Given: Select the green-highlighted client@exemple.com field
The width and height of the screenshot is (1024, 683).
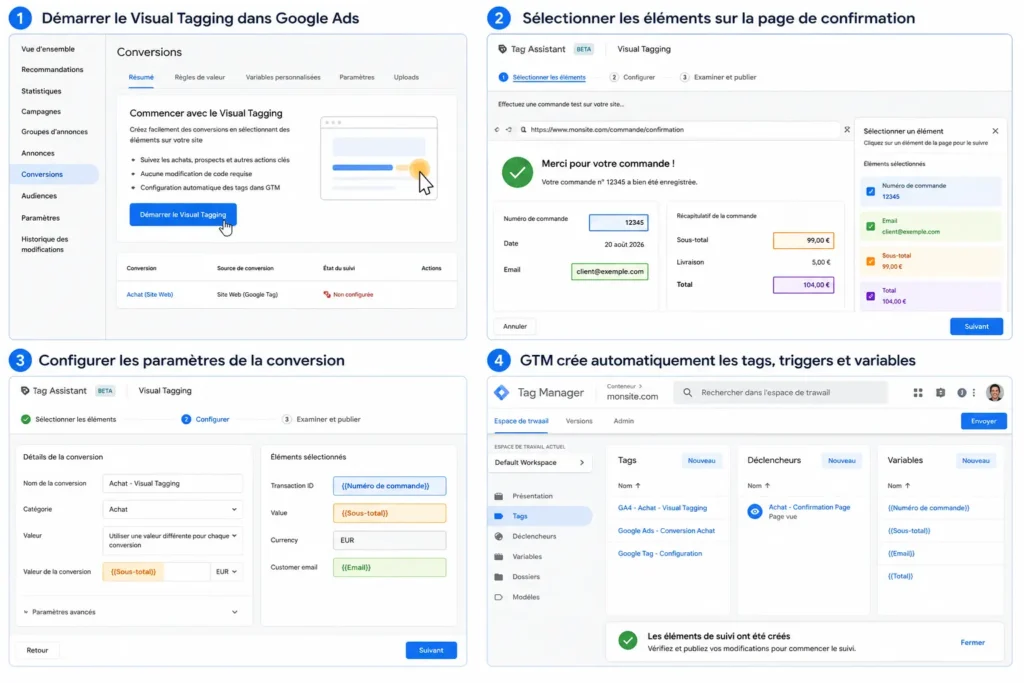Looking at the screenshot, I should pyautogui.click(x=609, y=272).
